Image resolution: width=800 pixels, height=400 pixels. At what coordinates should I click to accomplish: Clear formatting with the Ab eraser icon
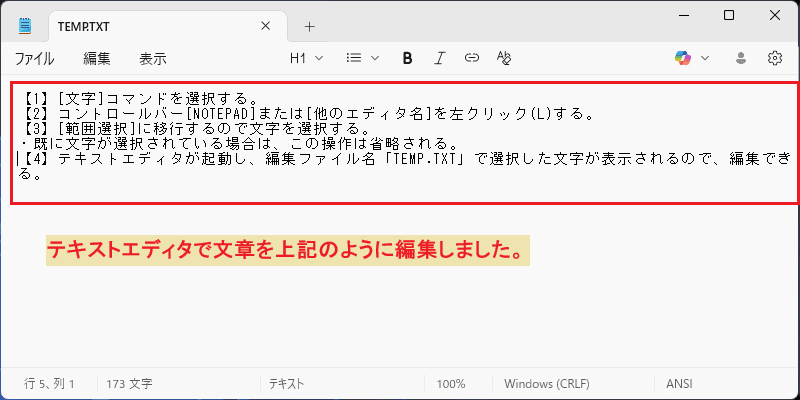click(504, 58)
